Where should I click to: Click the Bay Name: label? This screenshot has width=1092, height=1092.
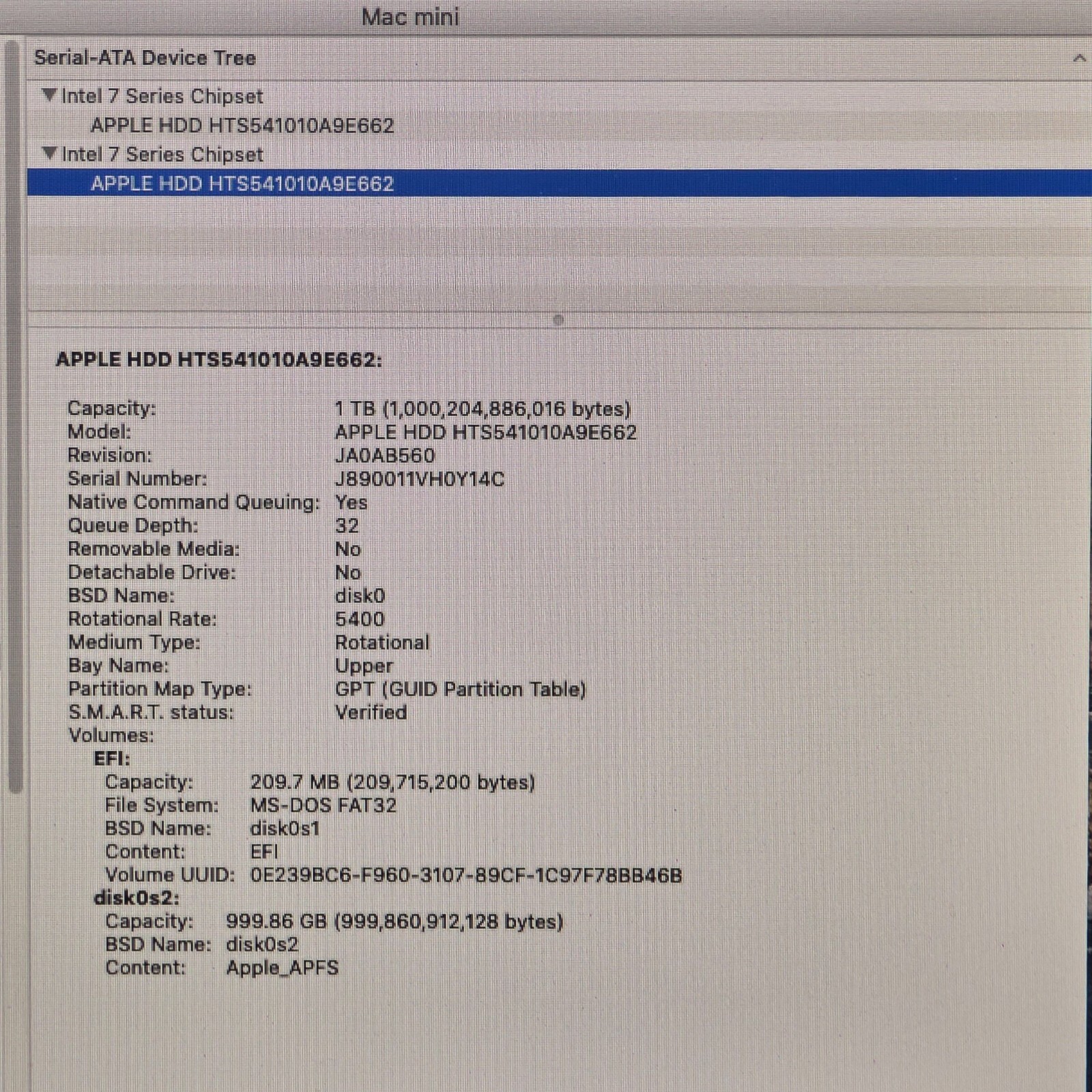tap(118, 665)
